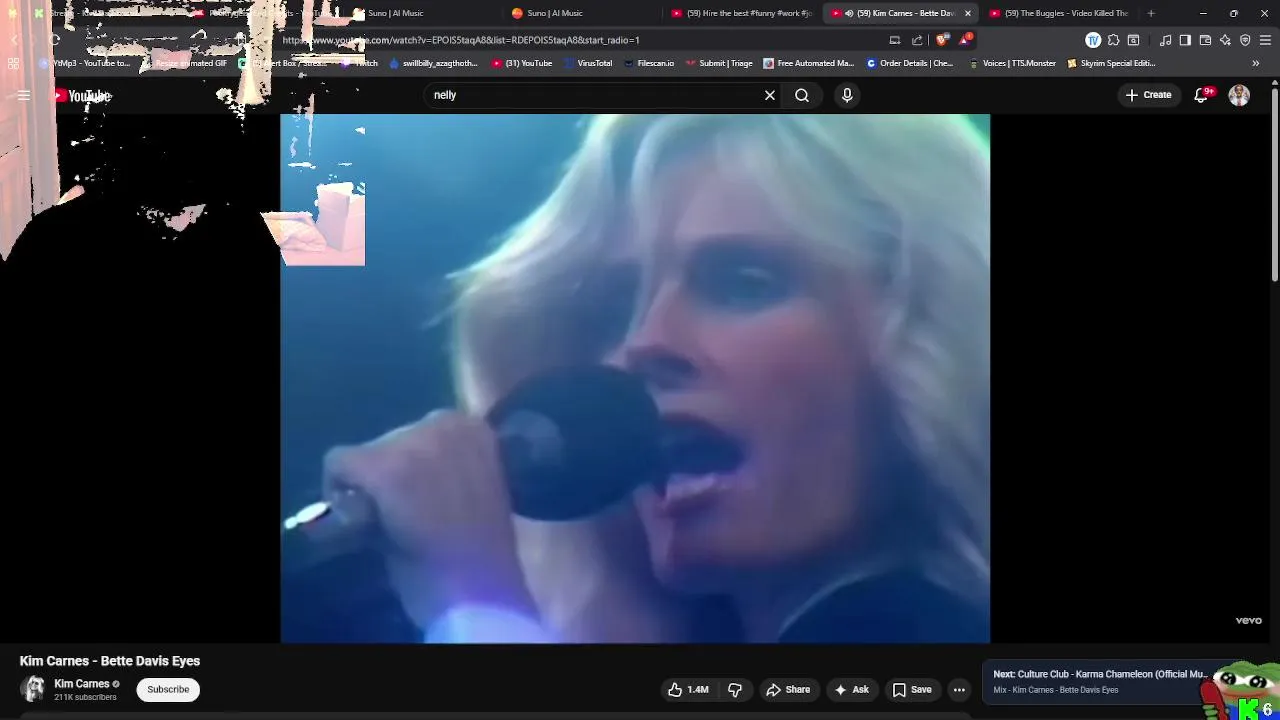
Task: Go to the YouTube home logo
Action: click(82, 96)
